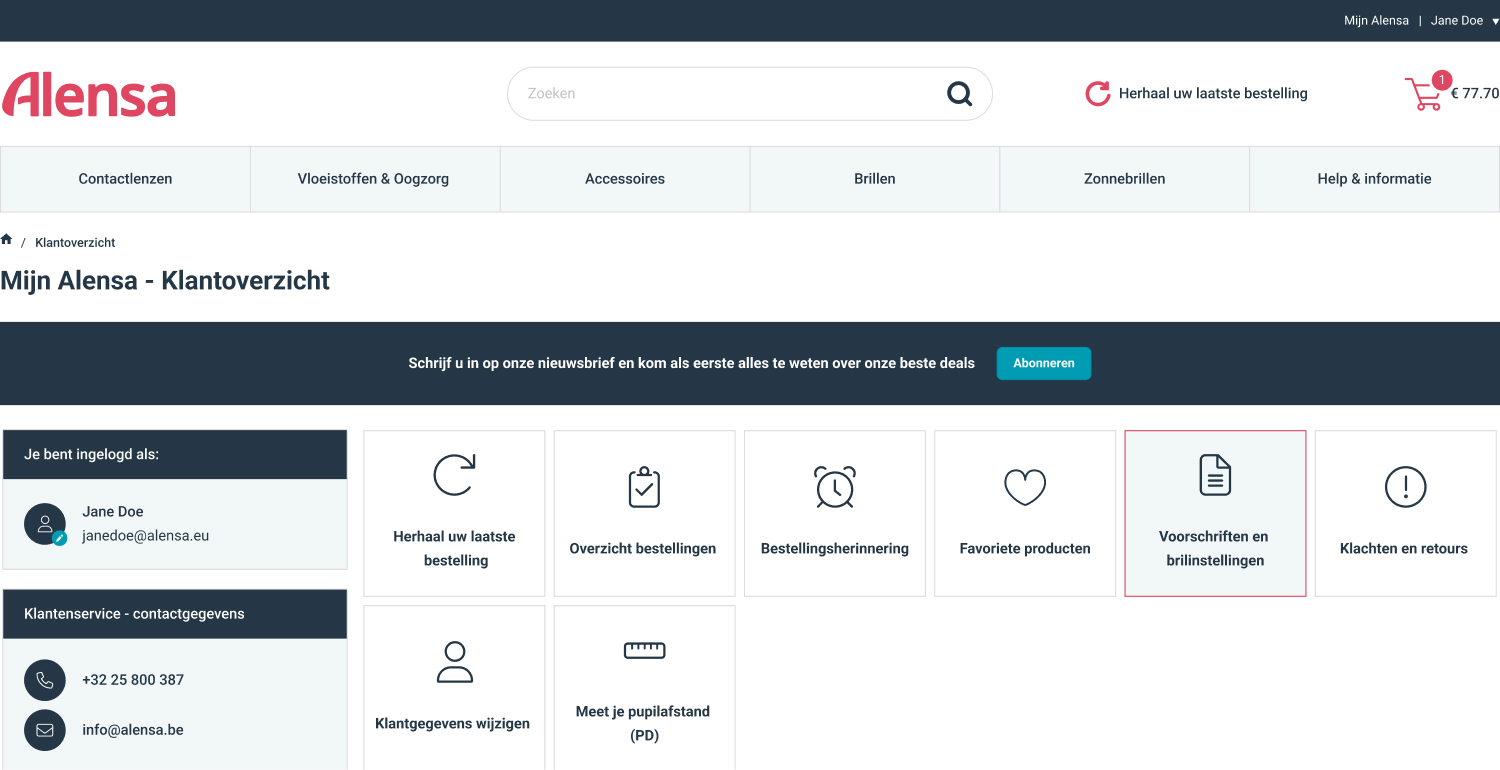Open the Zonnebrillen menu
The height and width of the screenshot is (770, 1500).
tap(1125, 179)
